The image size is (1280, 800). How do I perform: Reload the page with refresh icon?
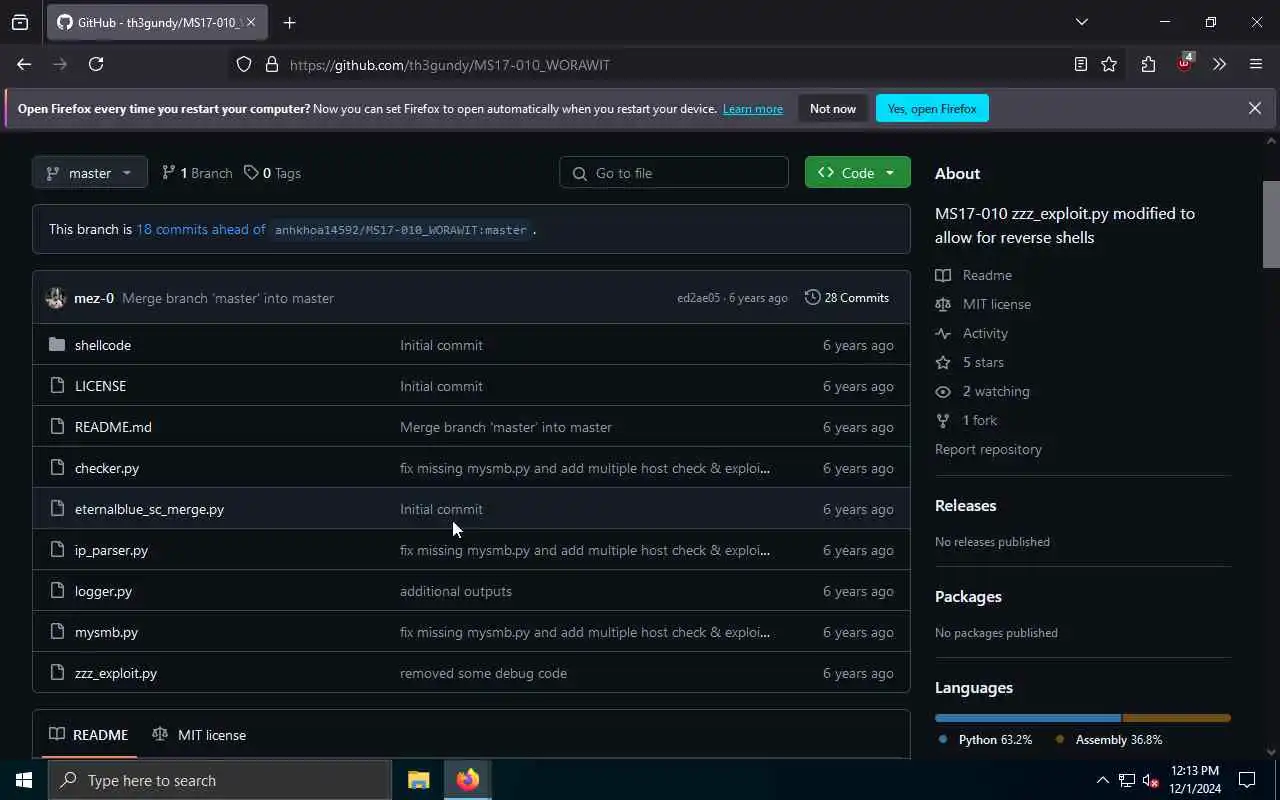[96, 64]
